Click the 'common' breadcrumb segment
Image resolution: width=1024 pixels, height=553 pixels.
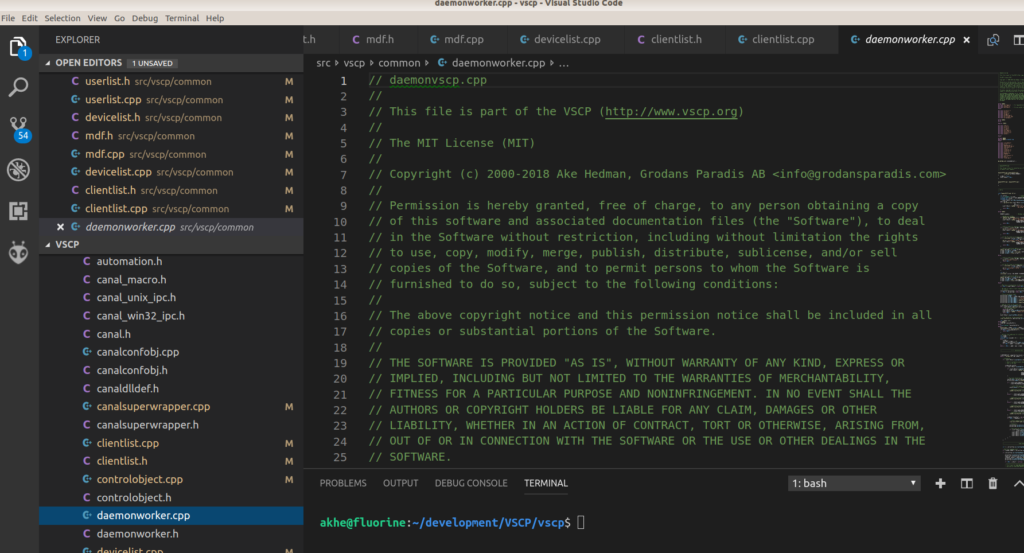[x=399, y=63]
